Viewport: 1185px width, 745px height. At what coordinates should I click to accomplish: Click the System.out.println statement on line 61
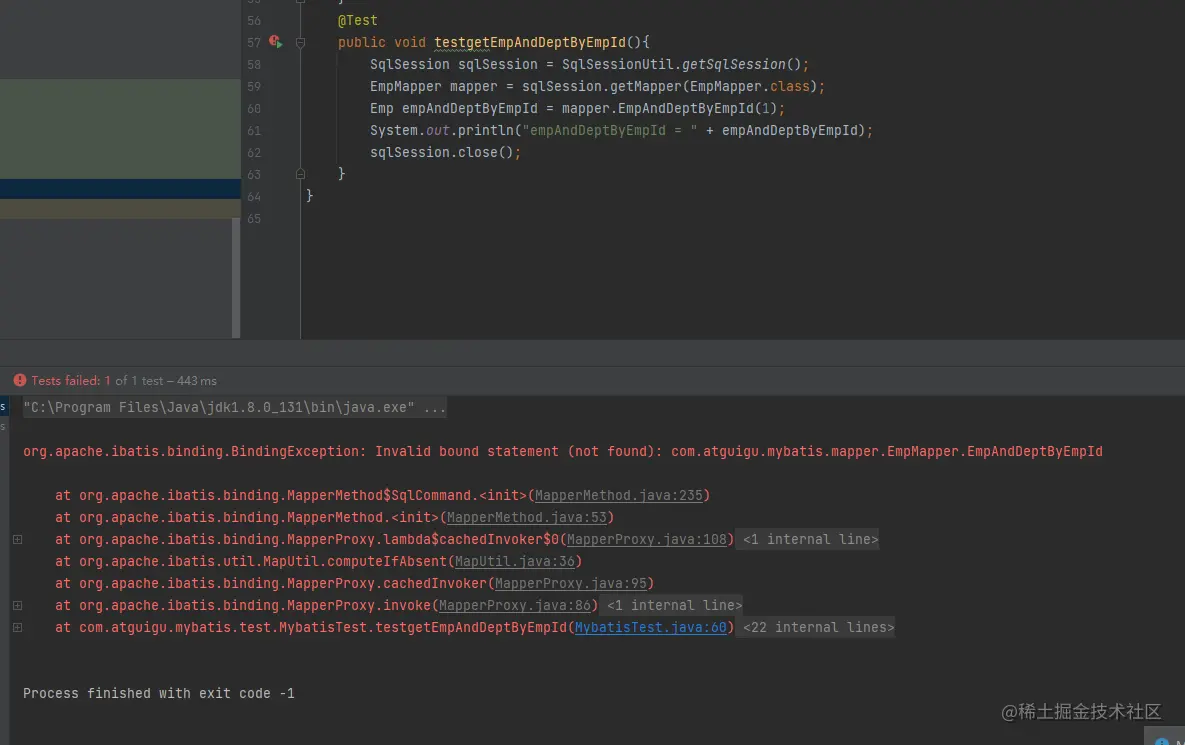[621, 130]
